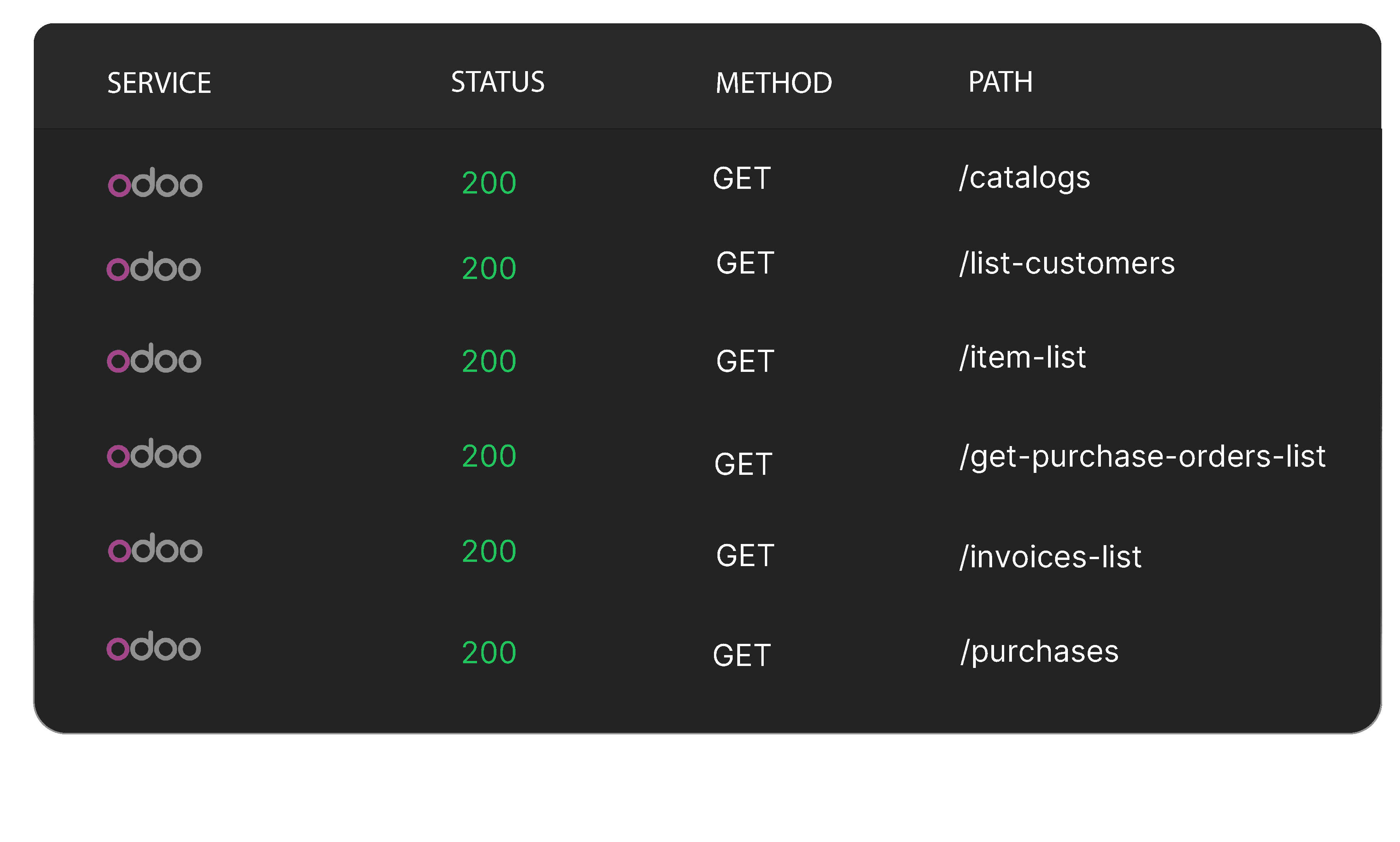
Task: Sort by the SERVICE column header
Action: 159,83
